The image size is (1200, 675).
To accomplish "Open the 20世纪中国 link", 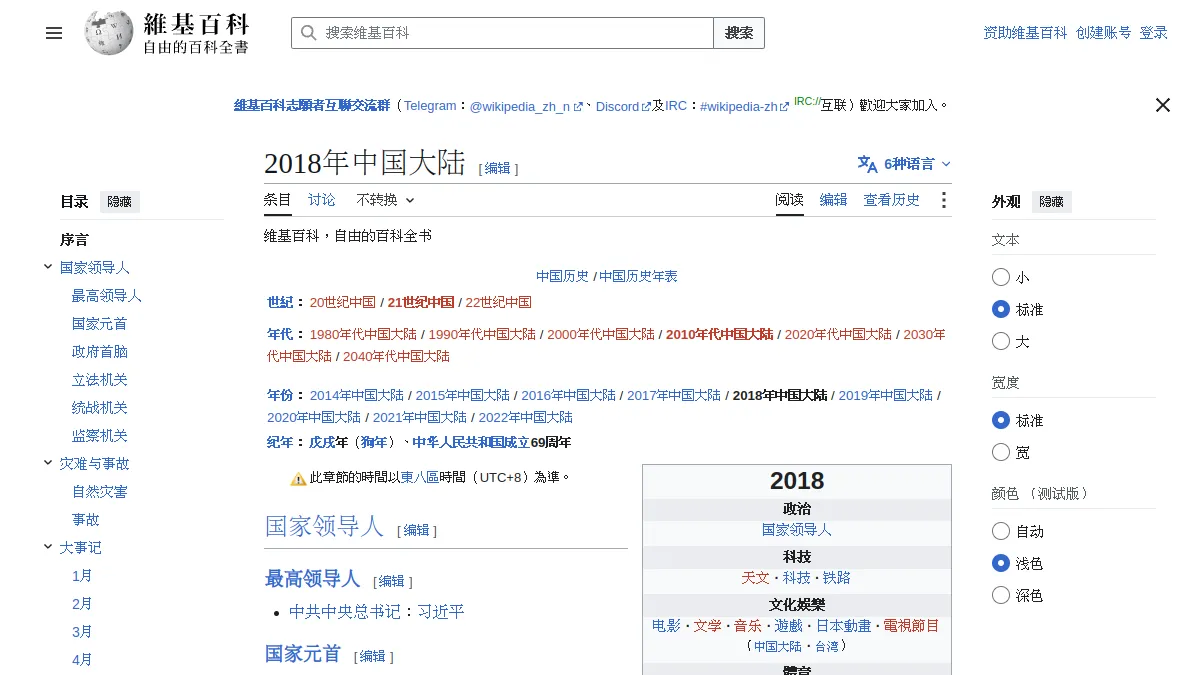I will tap(343, 302).
